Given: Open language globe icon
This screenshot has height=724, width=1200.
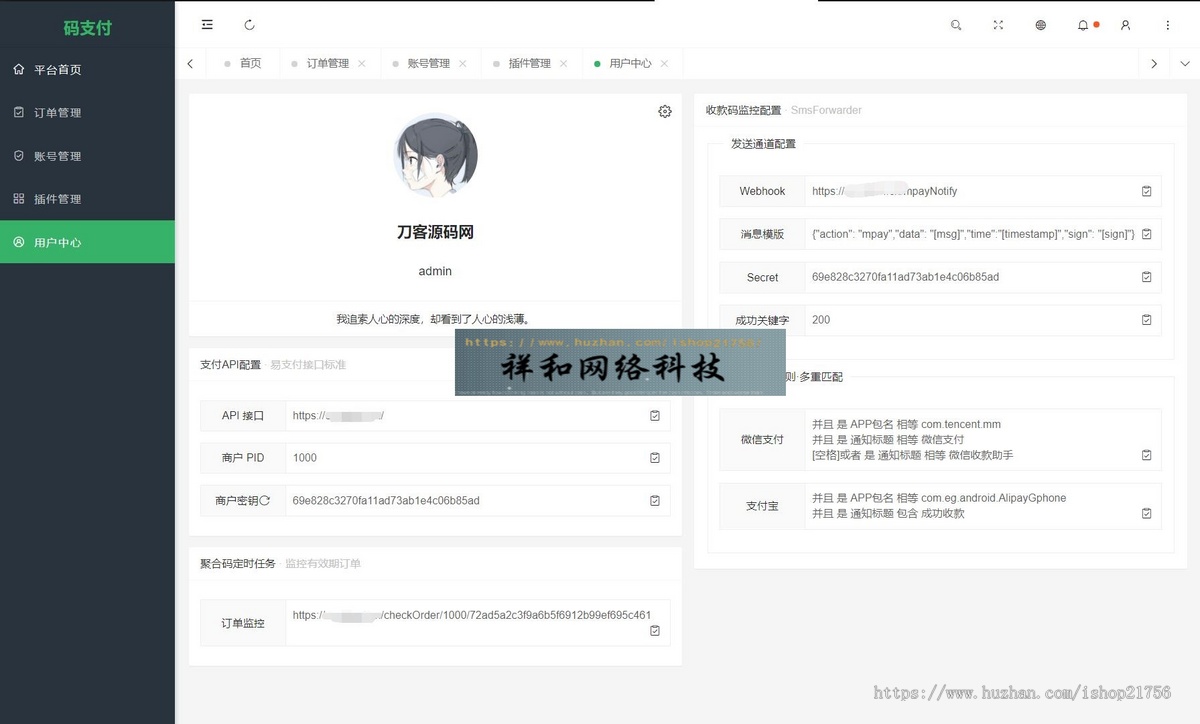Looking at the screenshot, I should tap(1040, 25).
